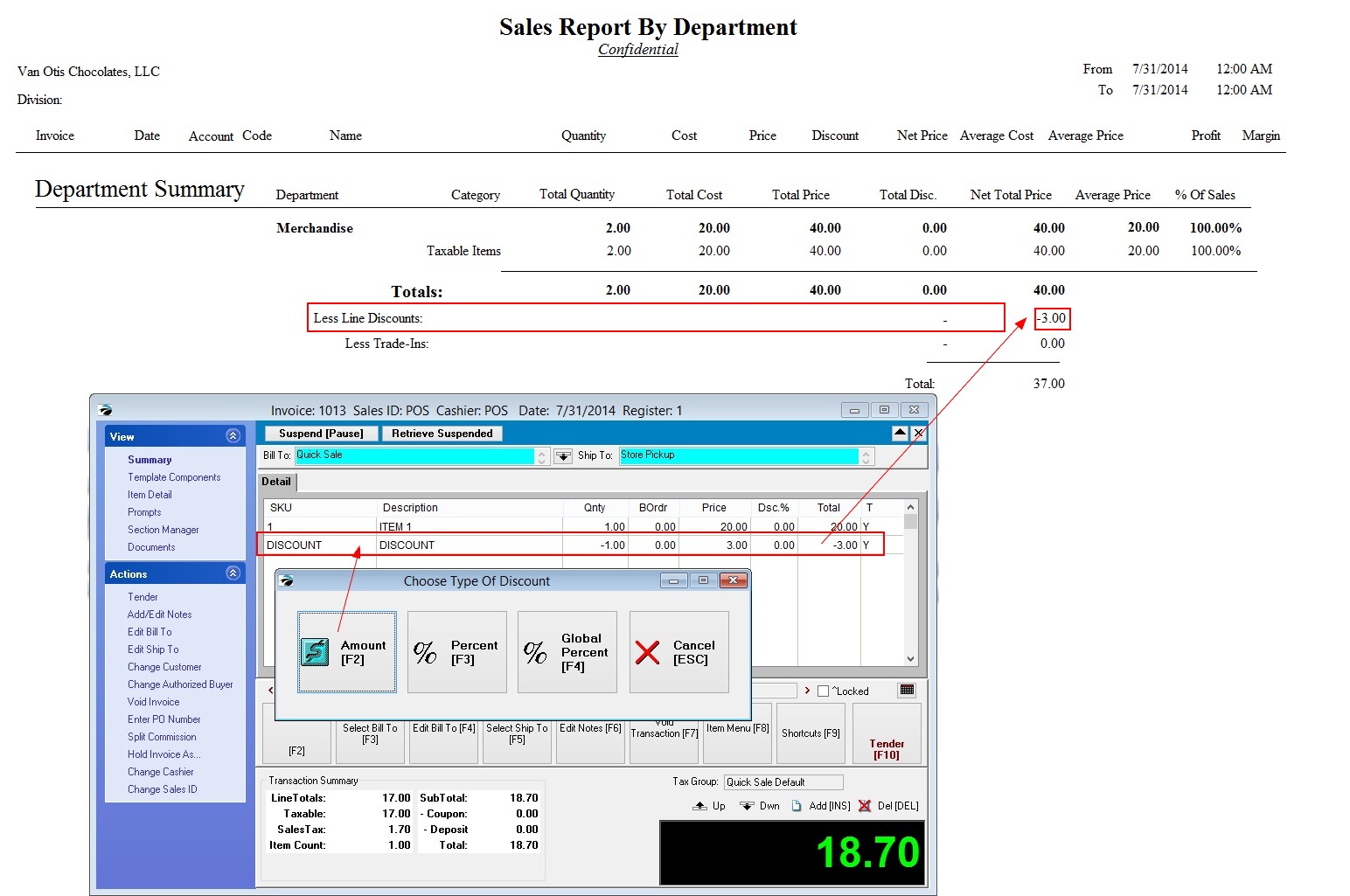1350x896 pixels.
Task: Select Enter PO Number action
Action: 164,719
